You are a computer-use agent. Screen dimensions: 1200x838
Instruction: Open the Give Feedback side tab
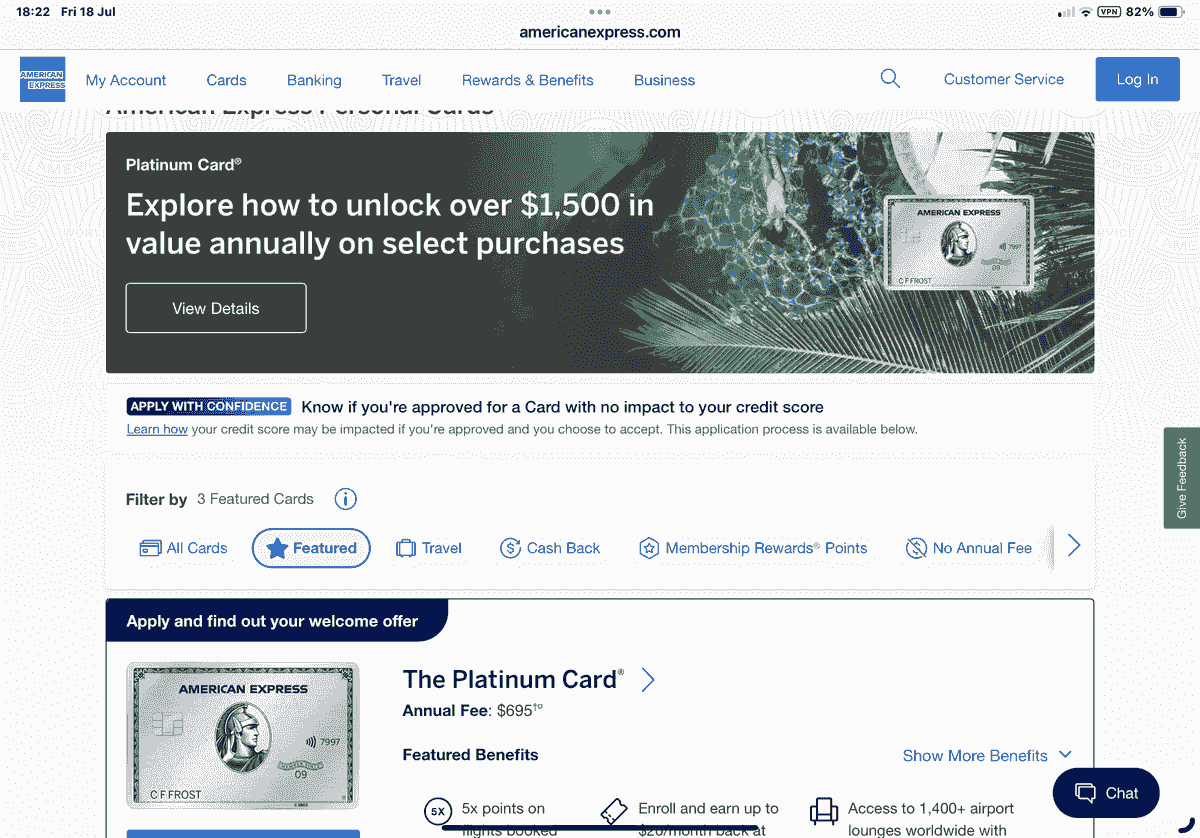(1182, 478)
